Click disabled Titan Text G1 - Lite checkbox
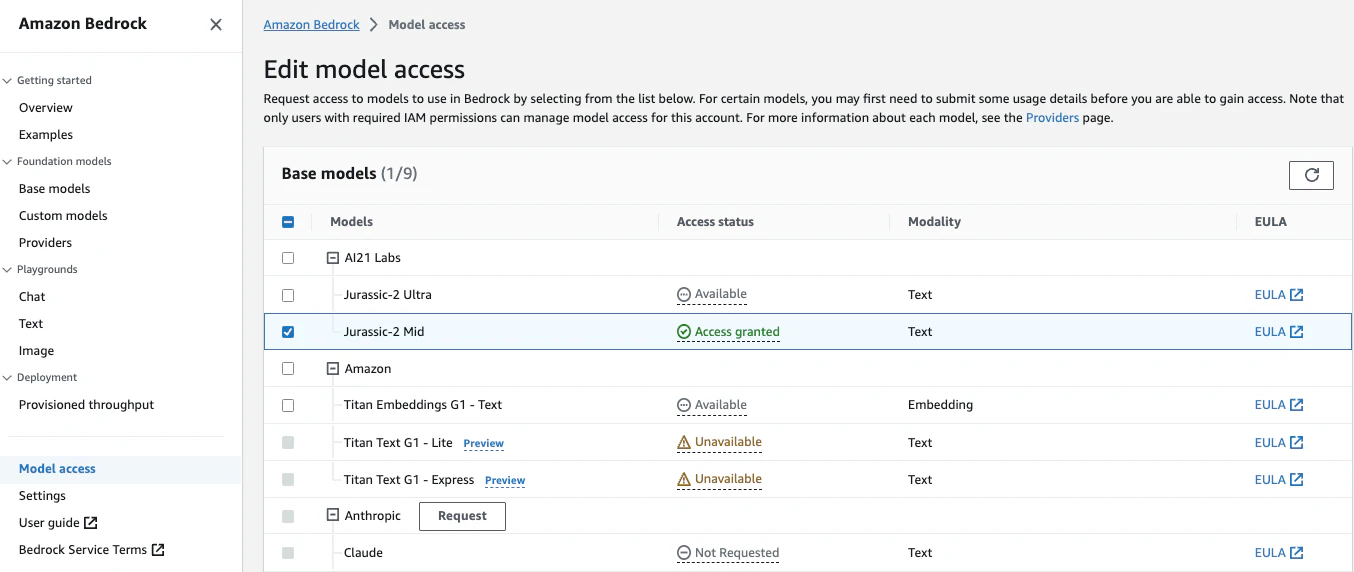This screenshot has height=572, width=1354. click(288, 443)
